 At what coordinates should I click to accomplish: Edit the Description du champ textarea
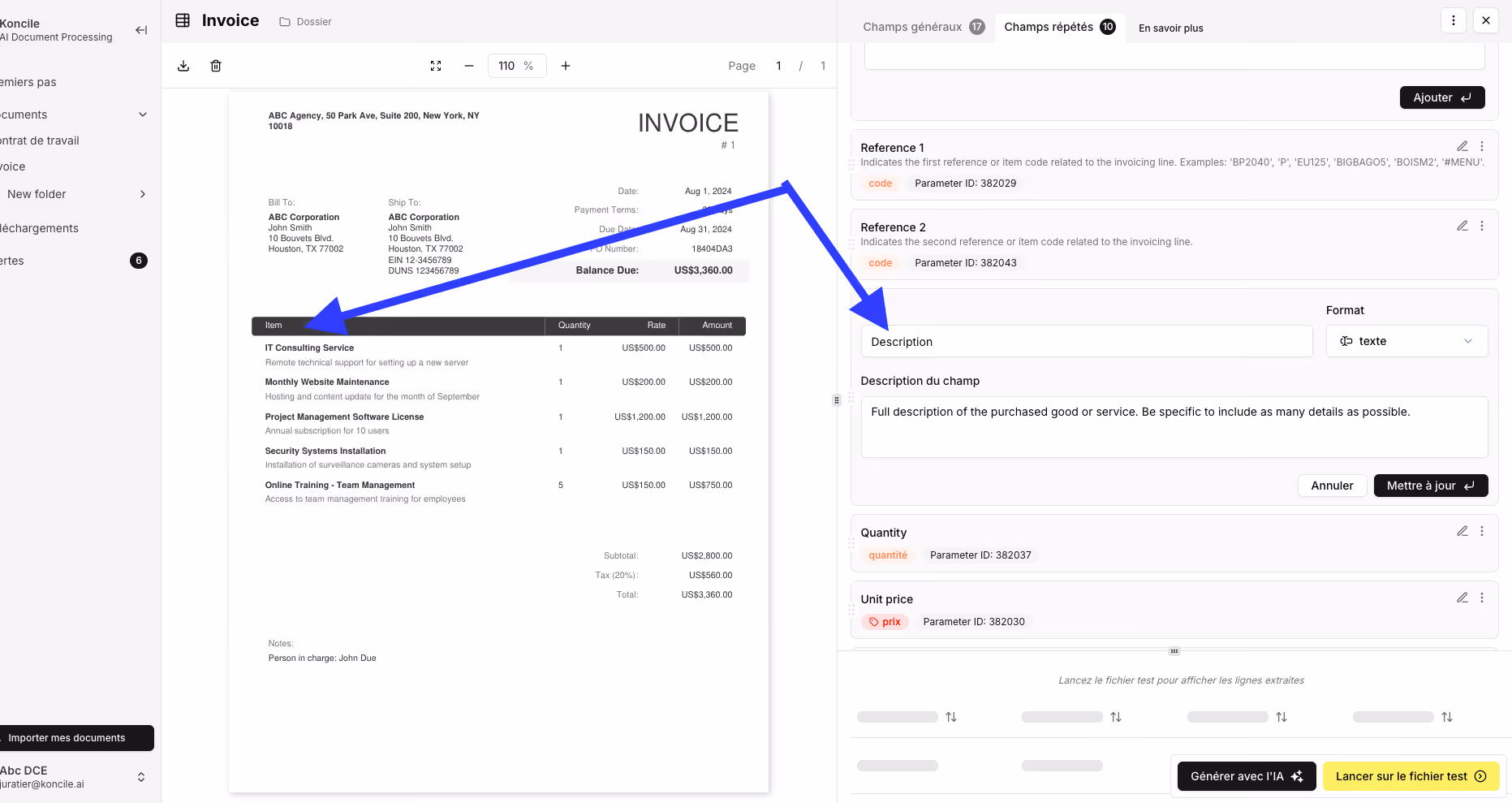coord(1174,427)
